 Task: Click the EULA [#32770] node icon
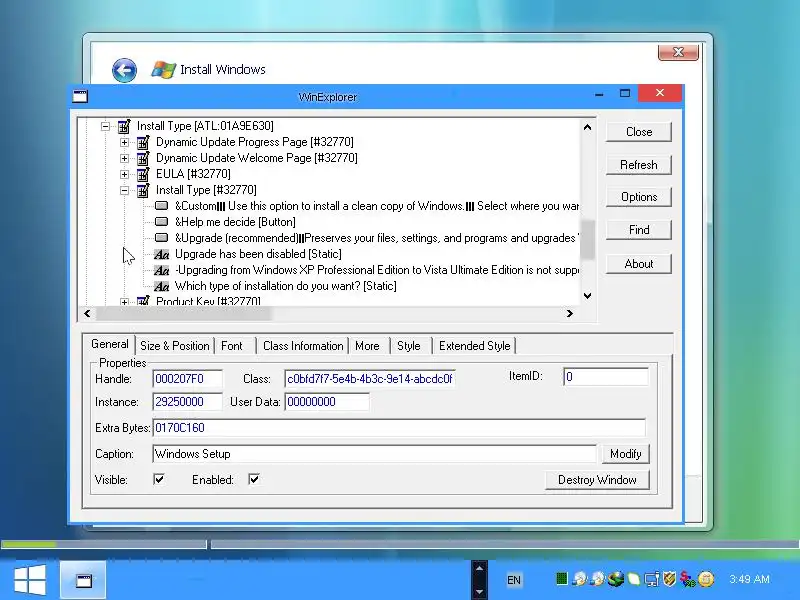(x=143, y=174)
